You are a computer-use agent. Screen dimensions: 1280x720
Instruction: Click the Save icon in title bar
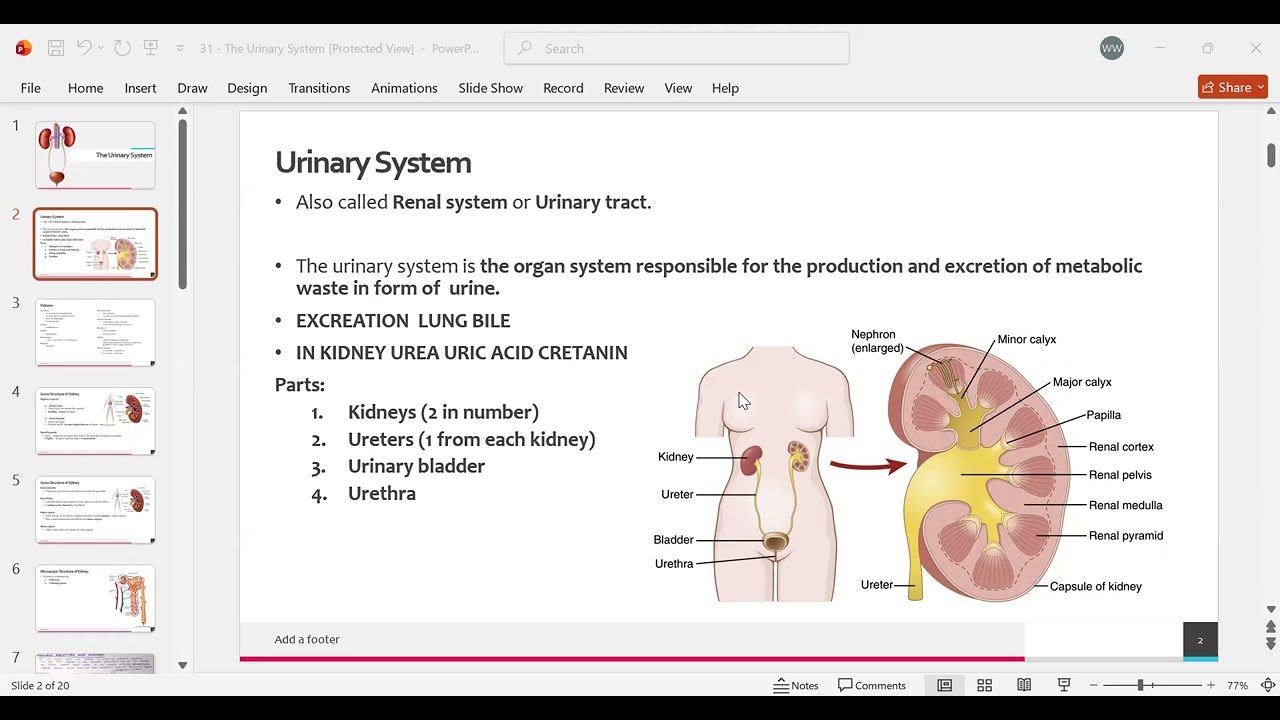click(x=56, y=48)
